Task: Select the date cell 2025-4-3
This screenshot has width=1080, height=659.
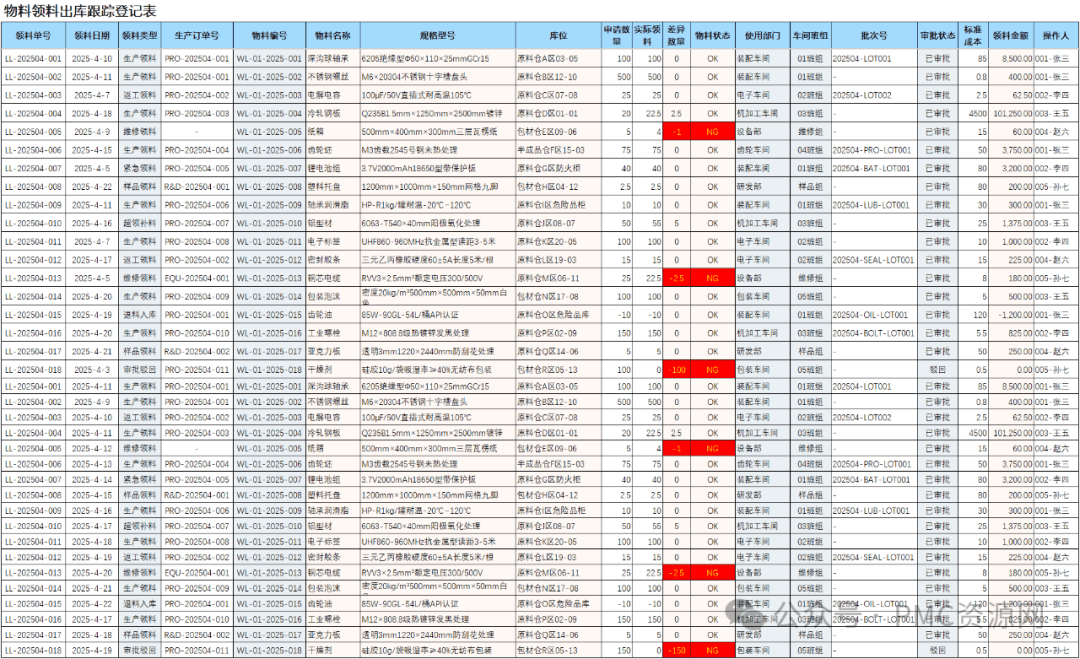Action: 92,370
